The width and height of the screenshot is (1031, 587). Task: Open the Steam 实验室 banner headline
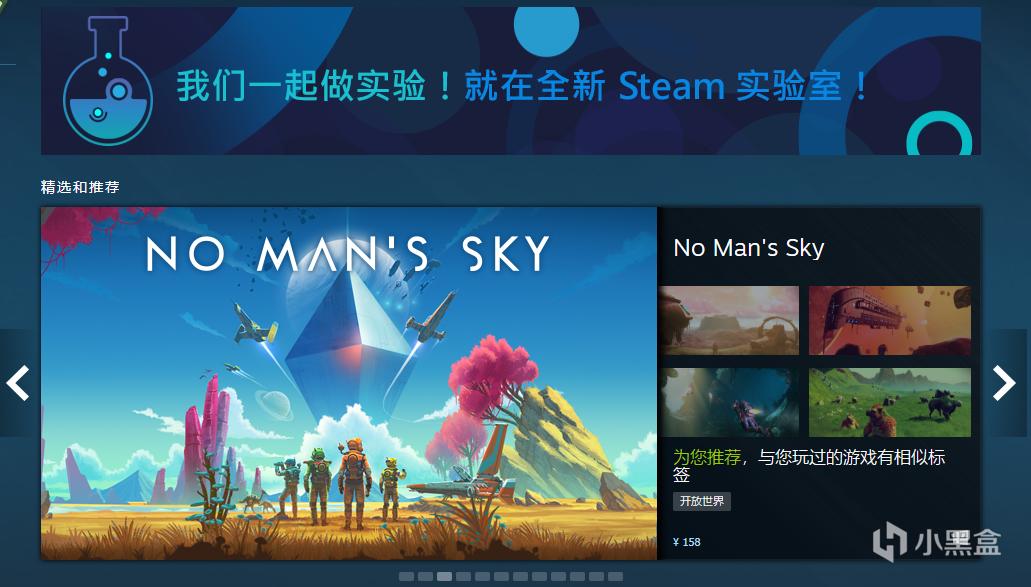523,86
